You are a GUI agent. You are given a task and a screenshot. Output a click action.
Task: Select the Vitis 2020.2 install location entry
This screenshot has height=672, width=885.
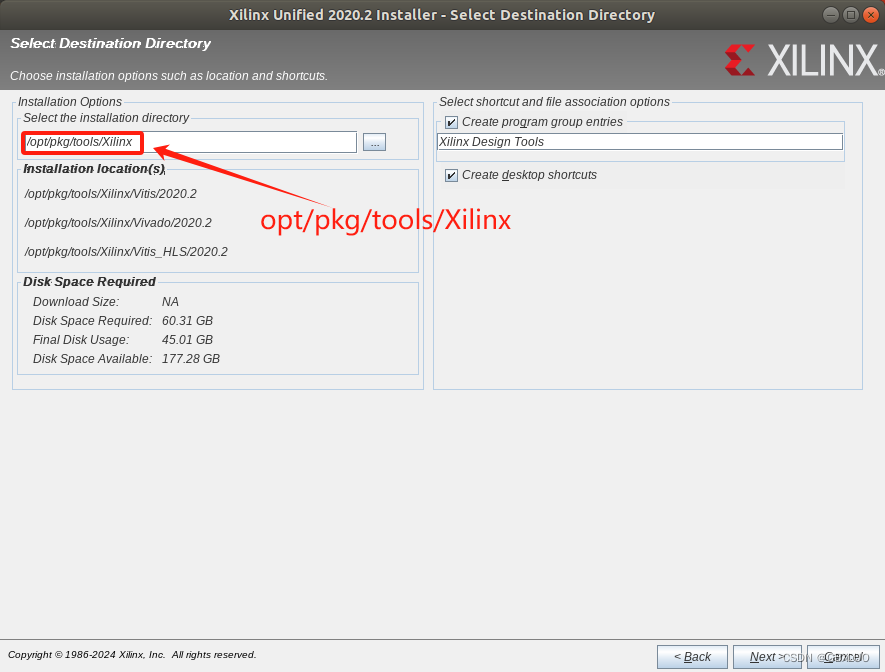(x=113, y=193)
